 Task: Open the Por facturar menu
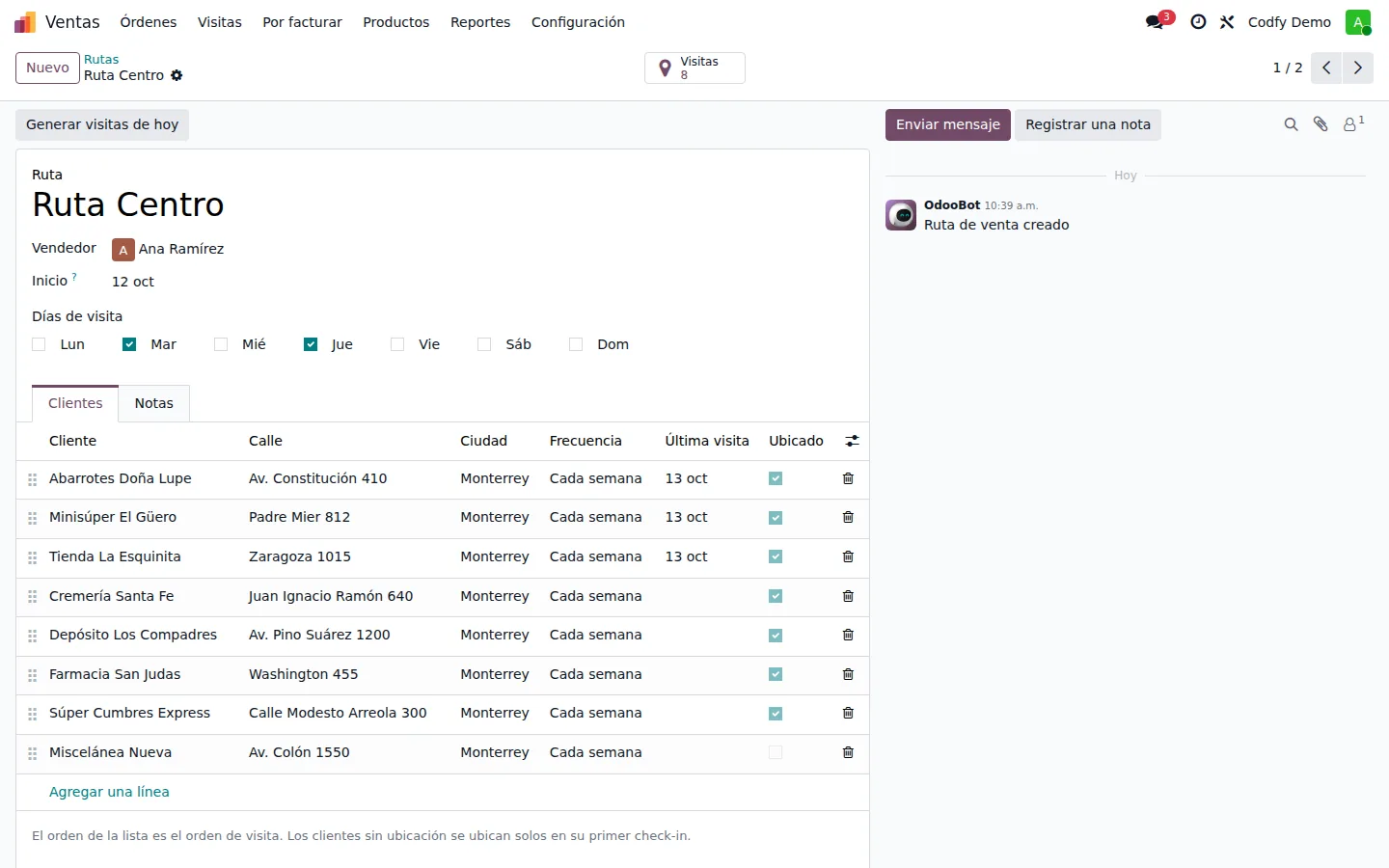[302, 22]
